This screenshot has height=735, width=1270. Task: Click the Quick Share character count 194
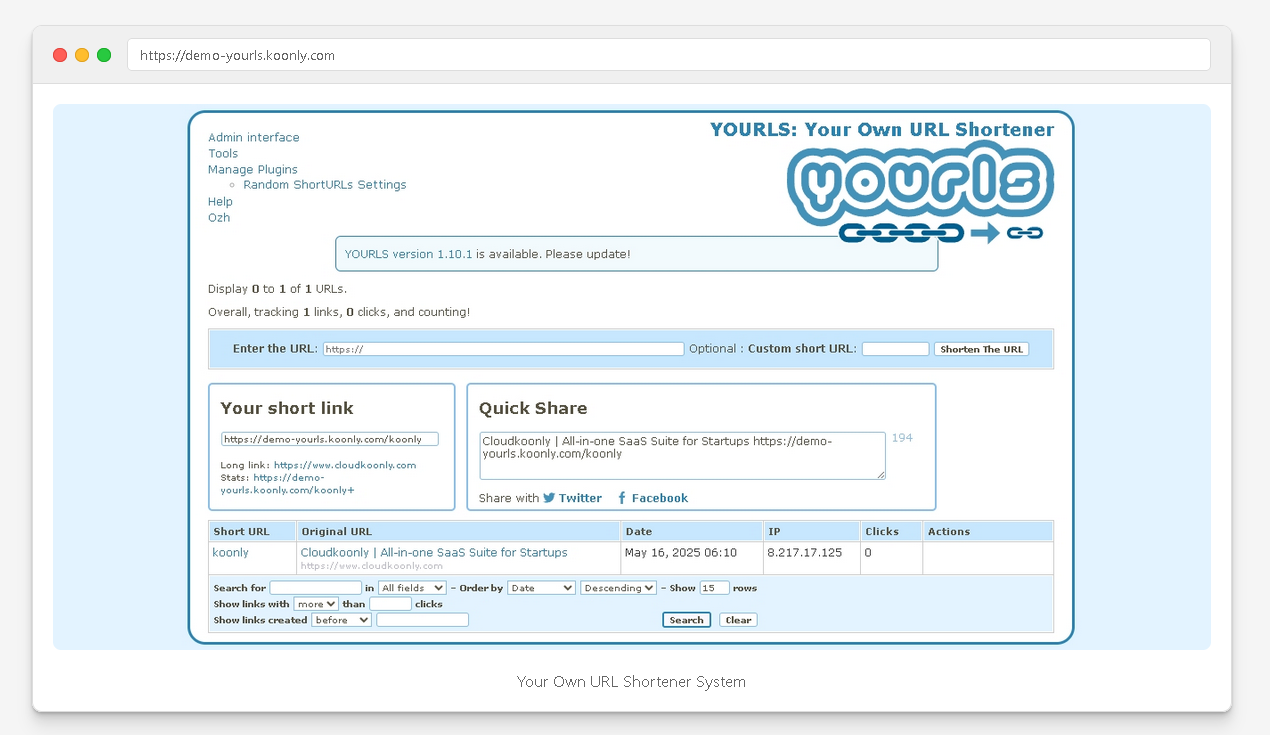902,438
